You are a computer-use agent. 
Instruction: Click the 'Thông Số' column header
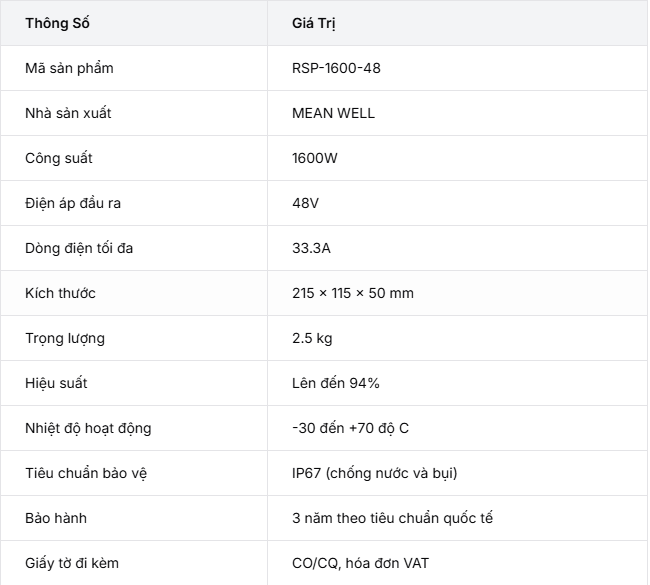coord(57,23)
